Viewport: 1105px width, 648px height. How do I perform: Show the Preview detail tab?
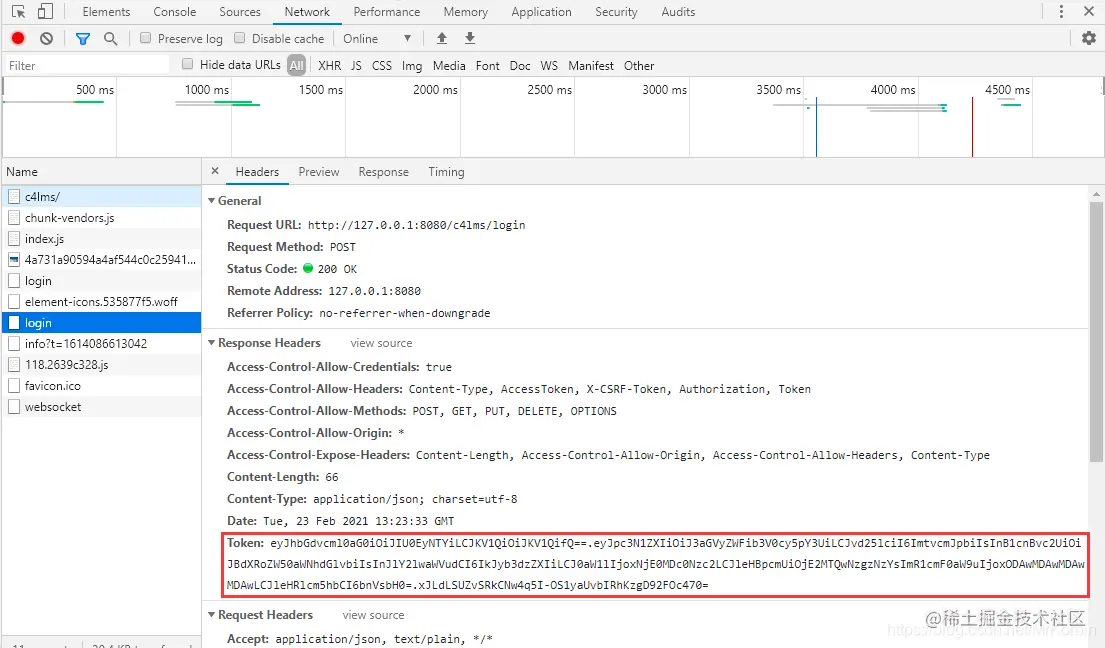319,172
